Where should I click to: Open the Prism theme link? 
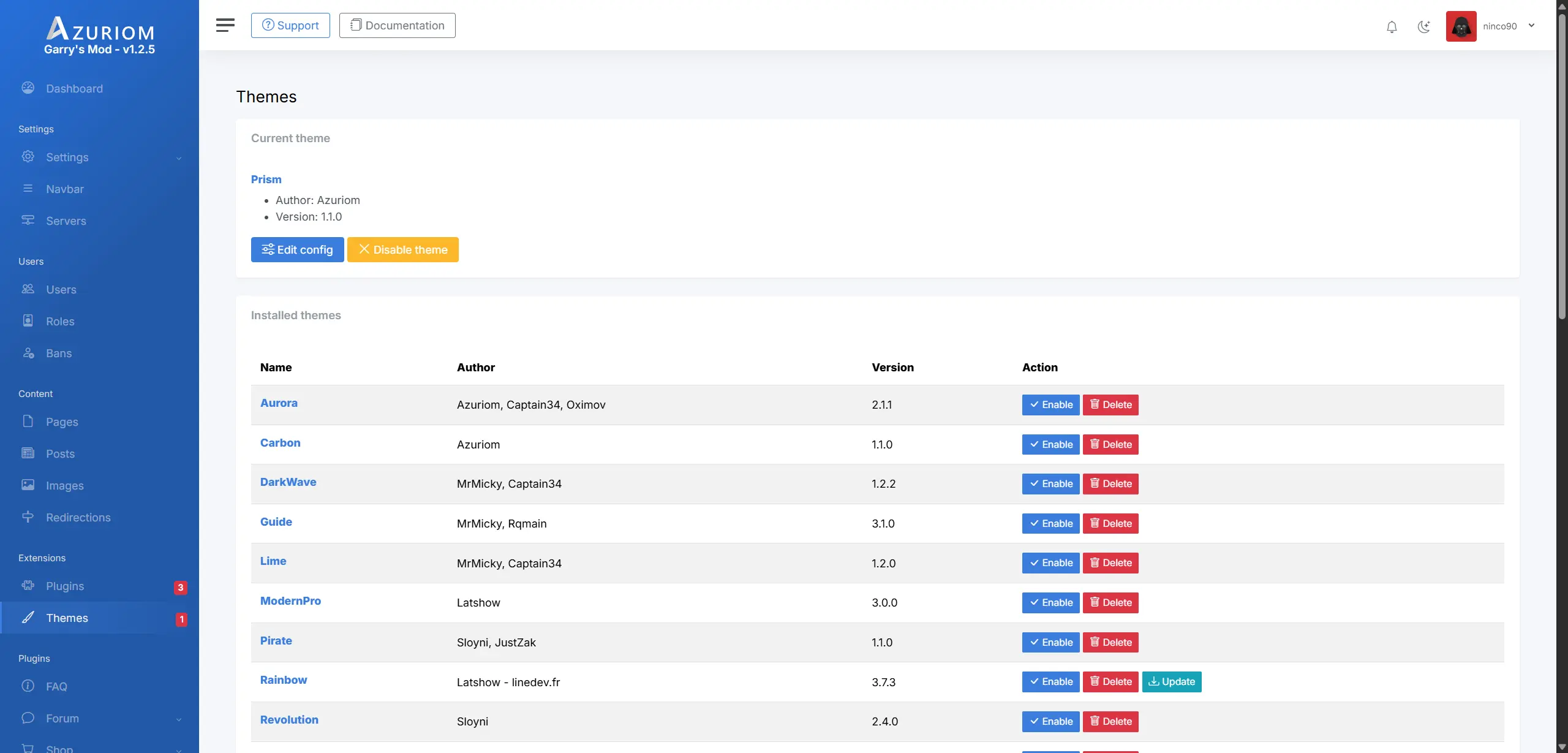click(266, 179)
